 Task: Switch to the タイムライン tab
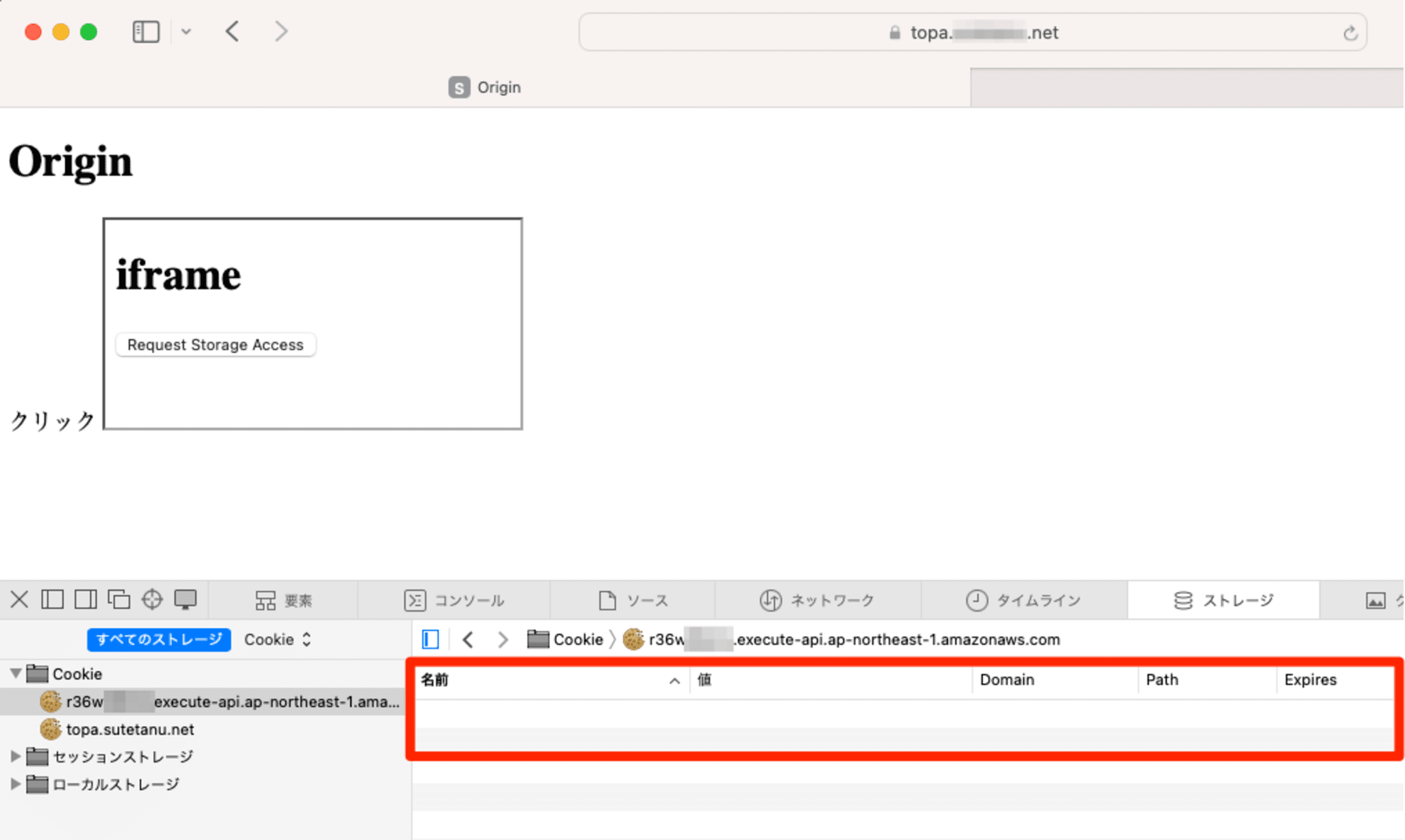[x=1024, y=601]
